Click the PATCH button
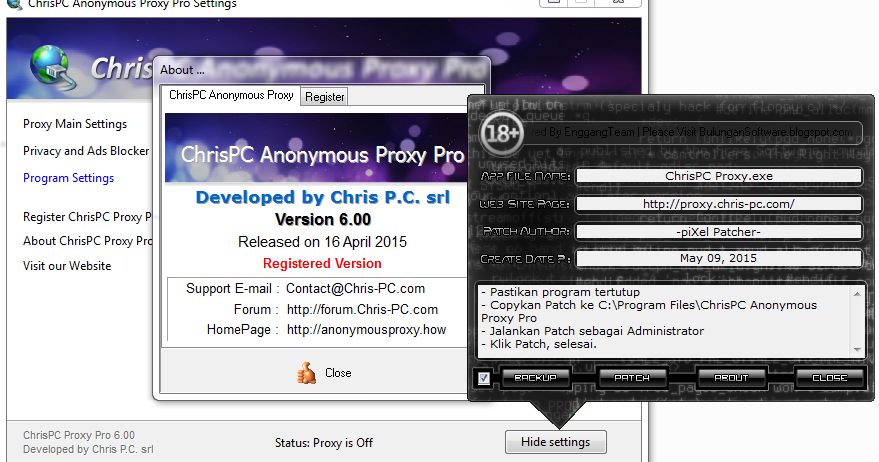 tap(632, 378)
